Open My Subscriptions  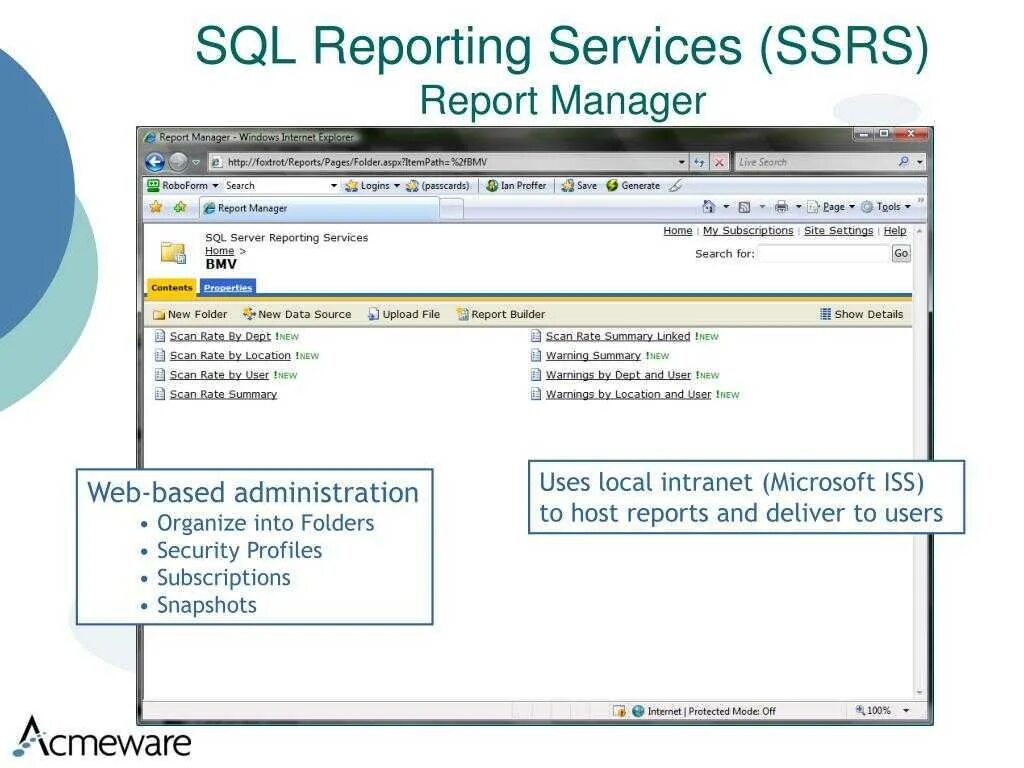[748, 230]
